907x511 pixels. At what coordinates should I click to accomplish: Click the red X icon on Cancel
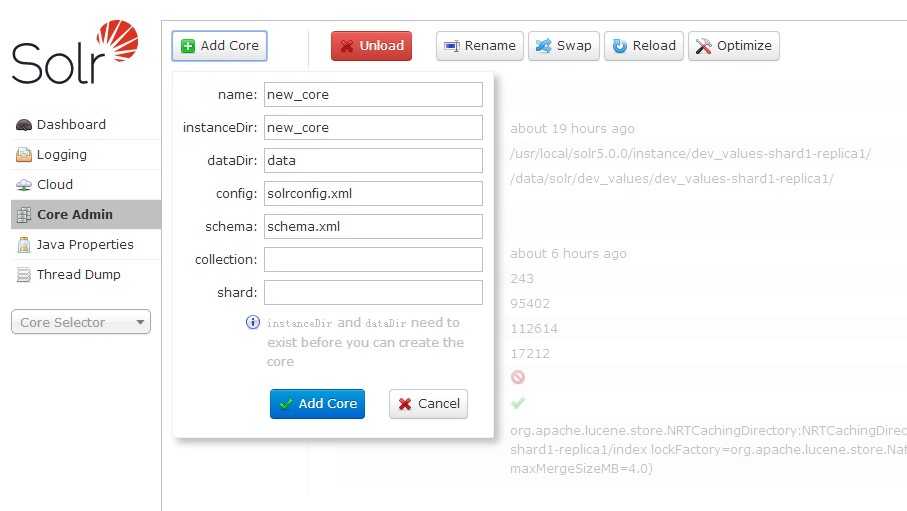click(x=405, y=404)
